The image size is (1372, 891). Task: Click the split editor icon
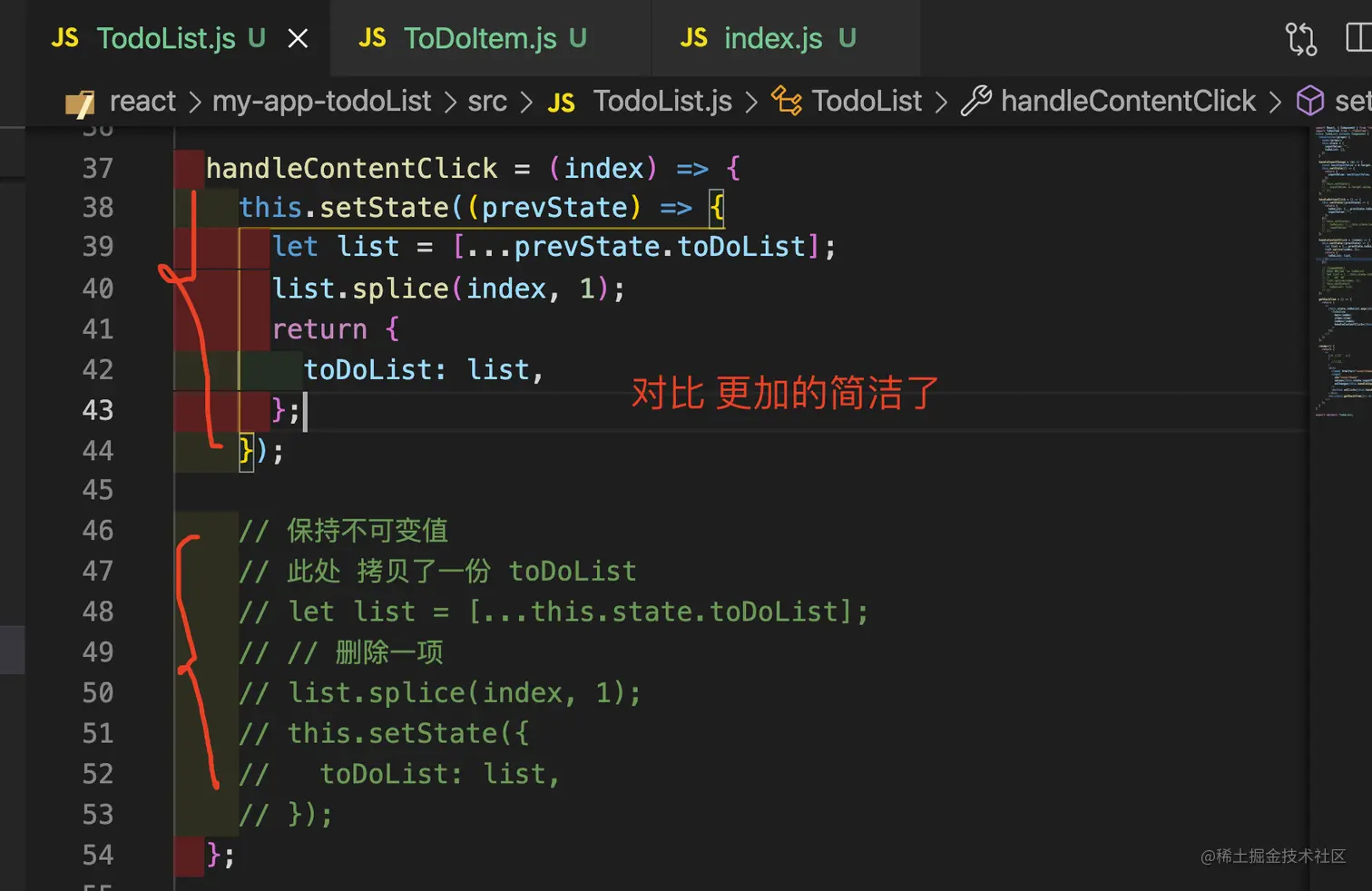1357,38
